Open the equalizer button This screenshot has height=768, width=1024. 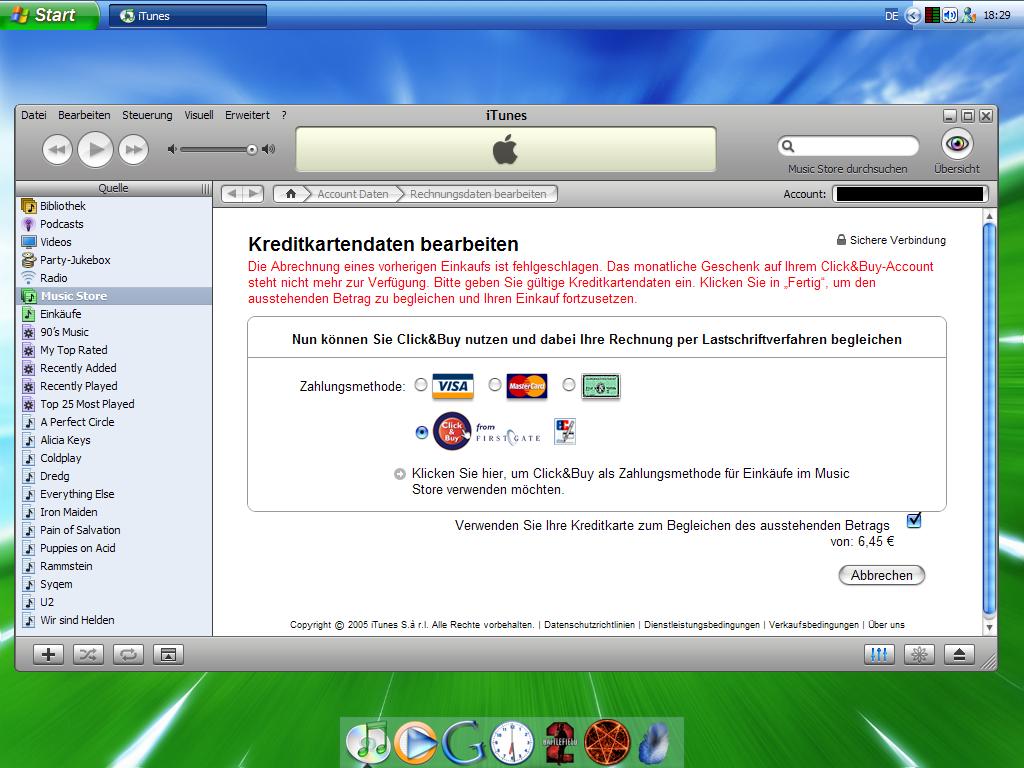click(x=879, y=654)
